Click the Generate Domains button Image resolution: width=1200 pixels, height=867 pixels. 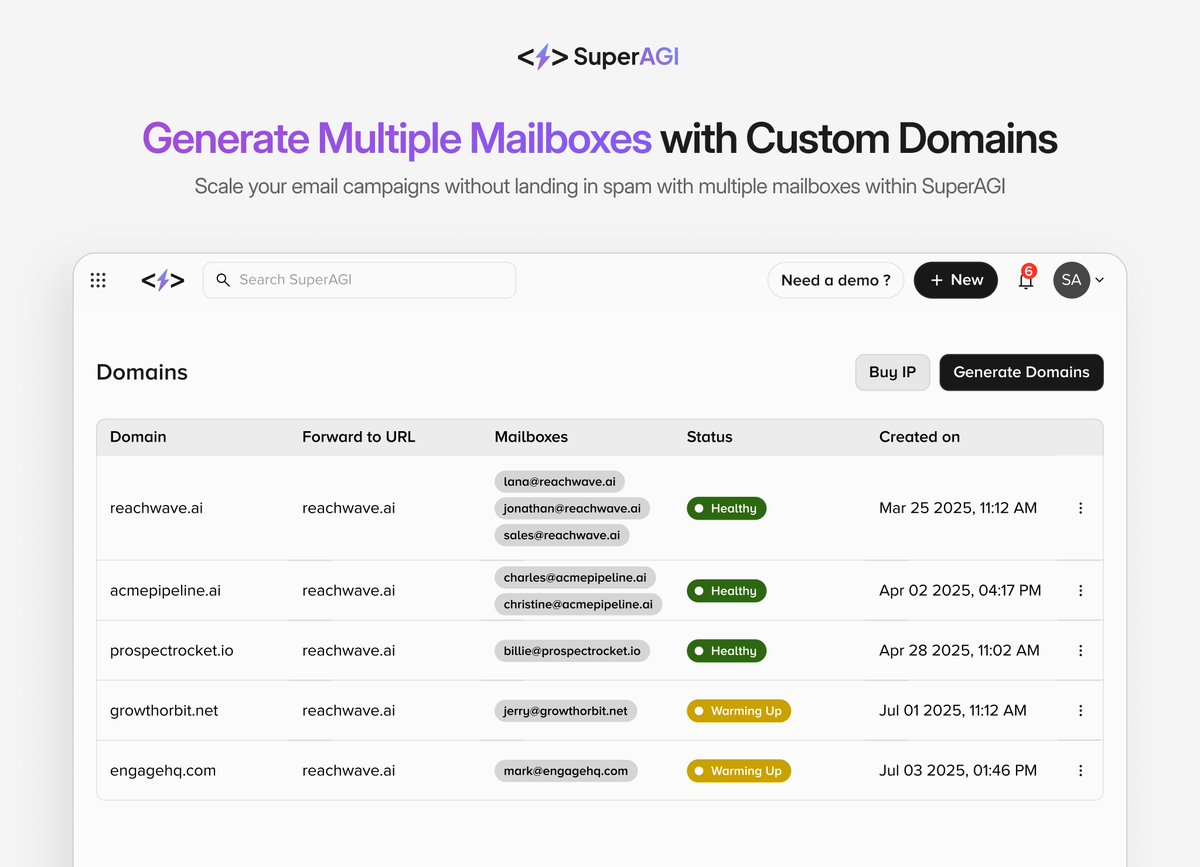coord(1021,372)
